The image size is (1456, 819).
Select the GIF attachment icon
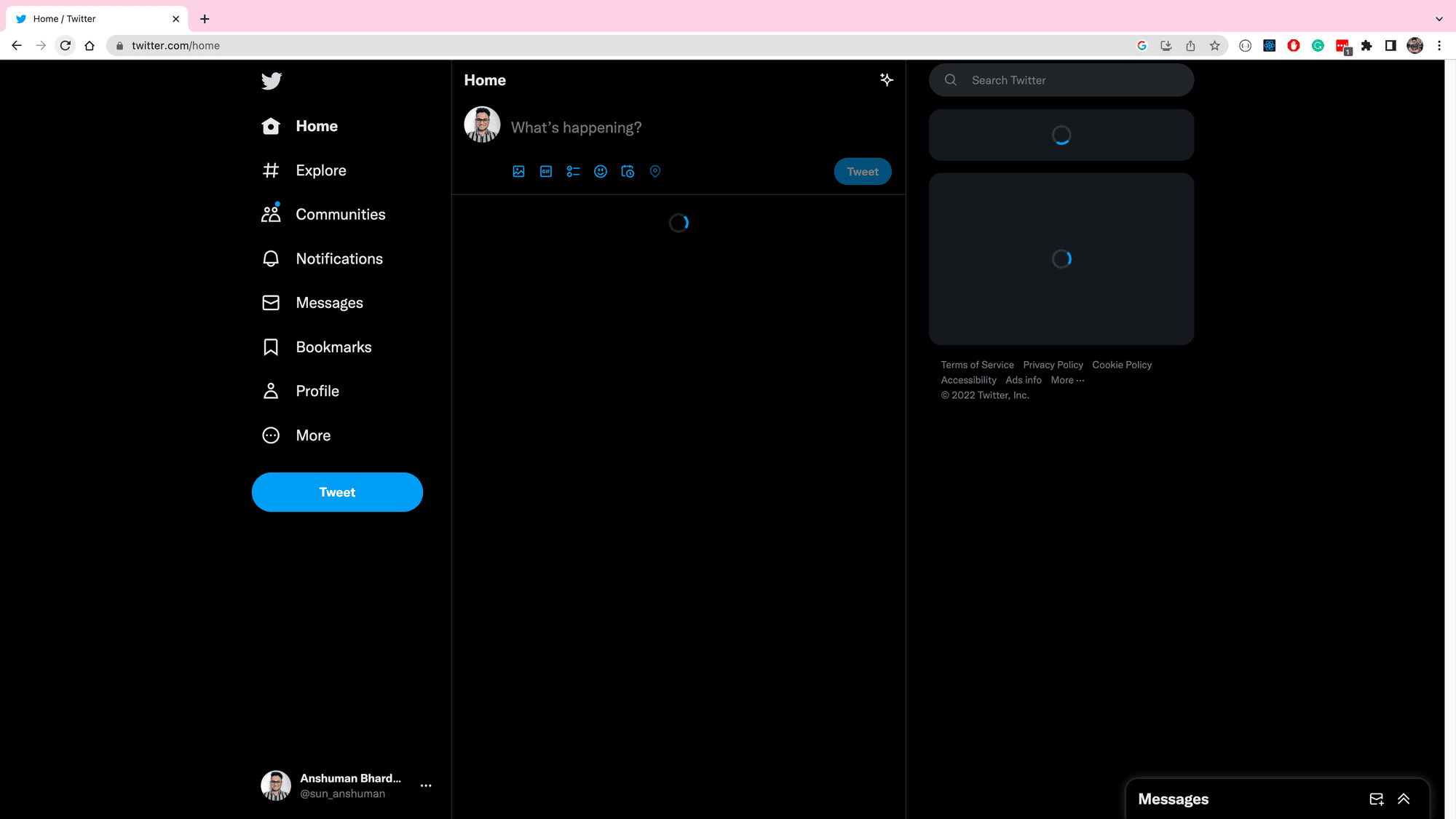pos(545,171)
